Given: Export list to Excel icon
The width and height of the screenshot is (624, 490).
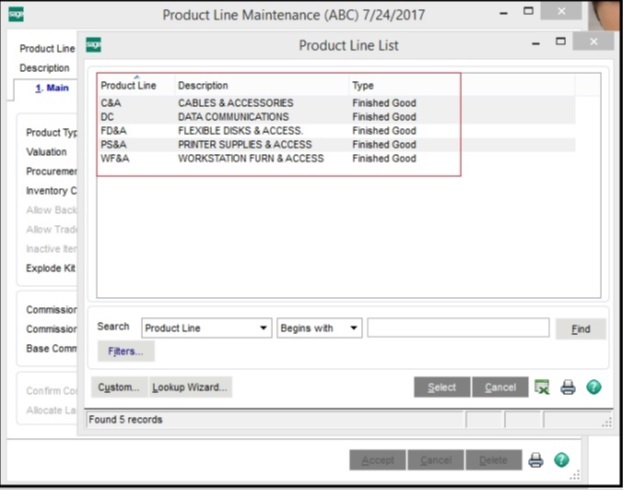Looking at the screenshot, I should tap(542, 387).
